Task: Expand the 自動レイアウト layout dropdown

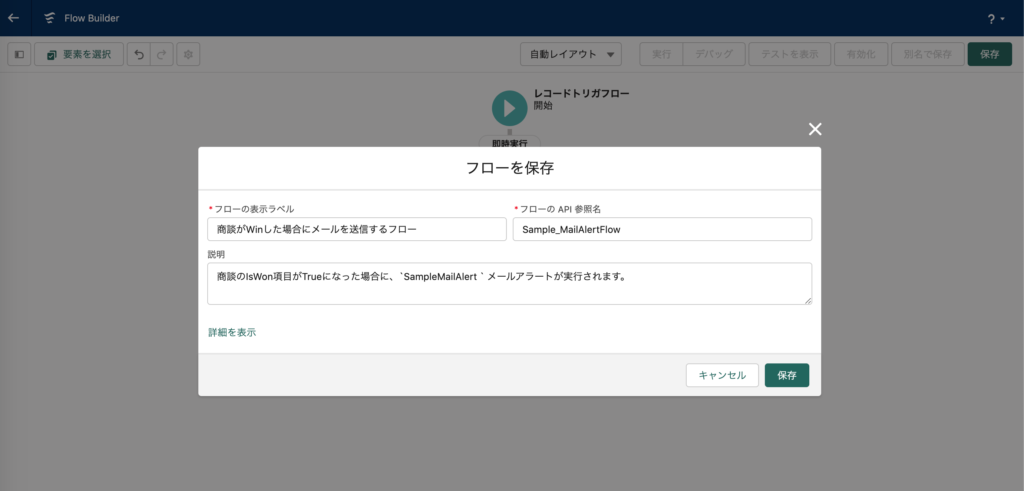Action: (x=571, y=54)
